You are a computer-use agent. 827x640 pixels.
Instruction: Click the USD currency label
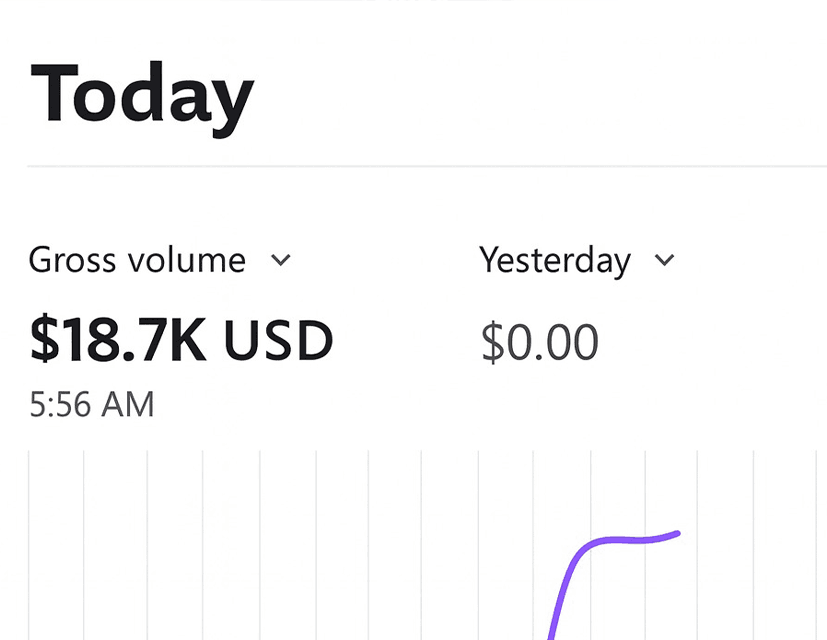pyautogui.click(x=278, y=341)
